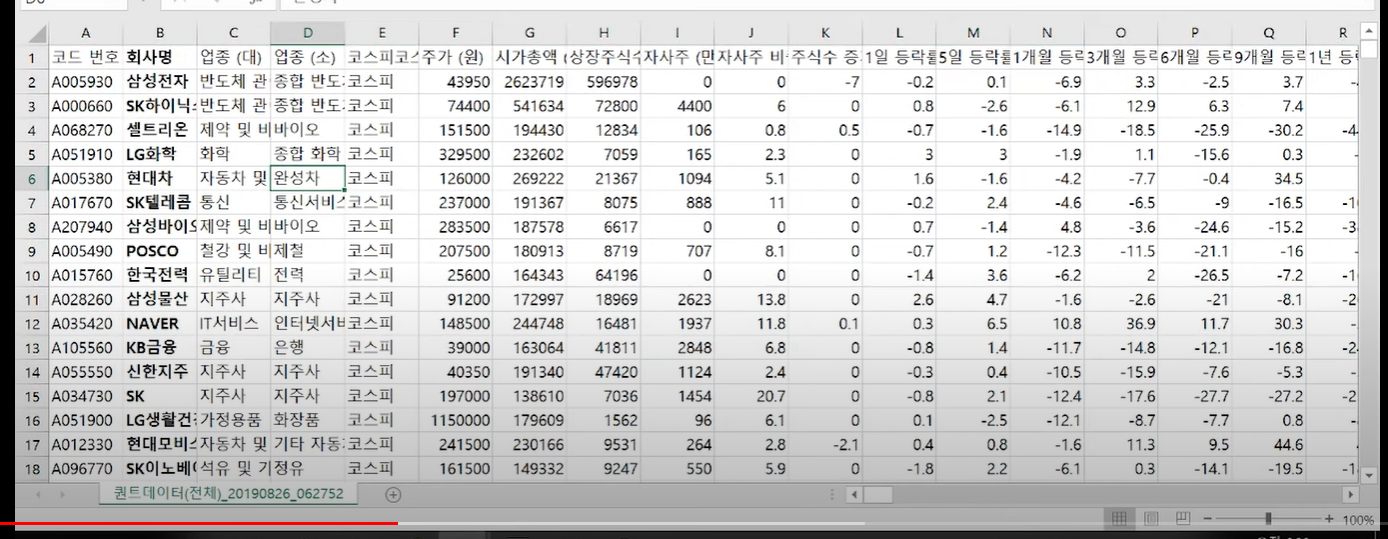1388x539 pixels.
Task: Select column B header
Action: pyautogui.click(x=160, y=33)
